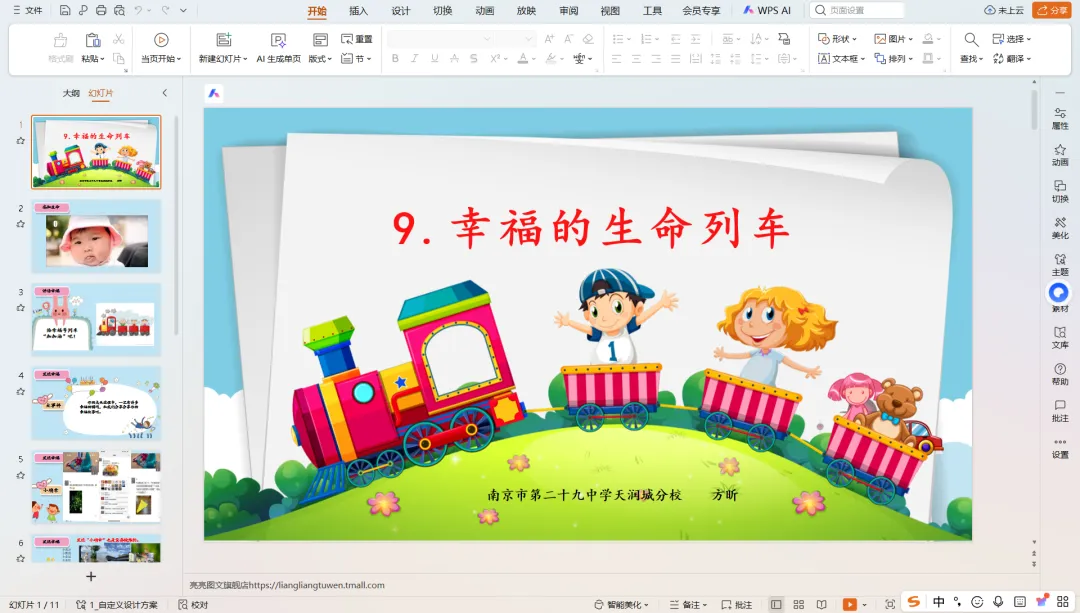Open the 图片 picture dropdown
The image size is (1080, 613).
893,39
